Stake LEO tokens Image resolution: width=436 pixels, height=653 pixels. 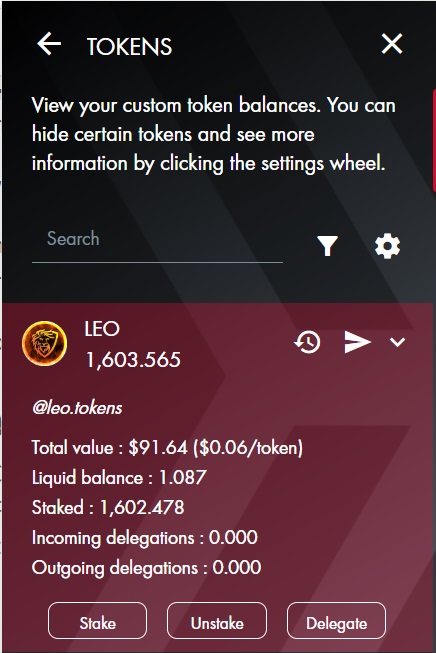(x=97, y=623)
